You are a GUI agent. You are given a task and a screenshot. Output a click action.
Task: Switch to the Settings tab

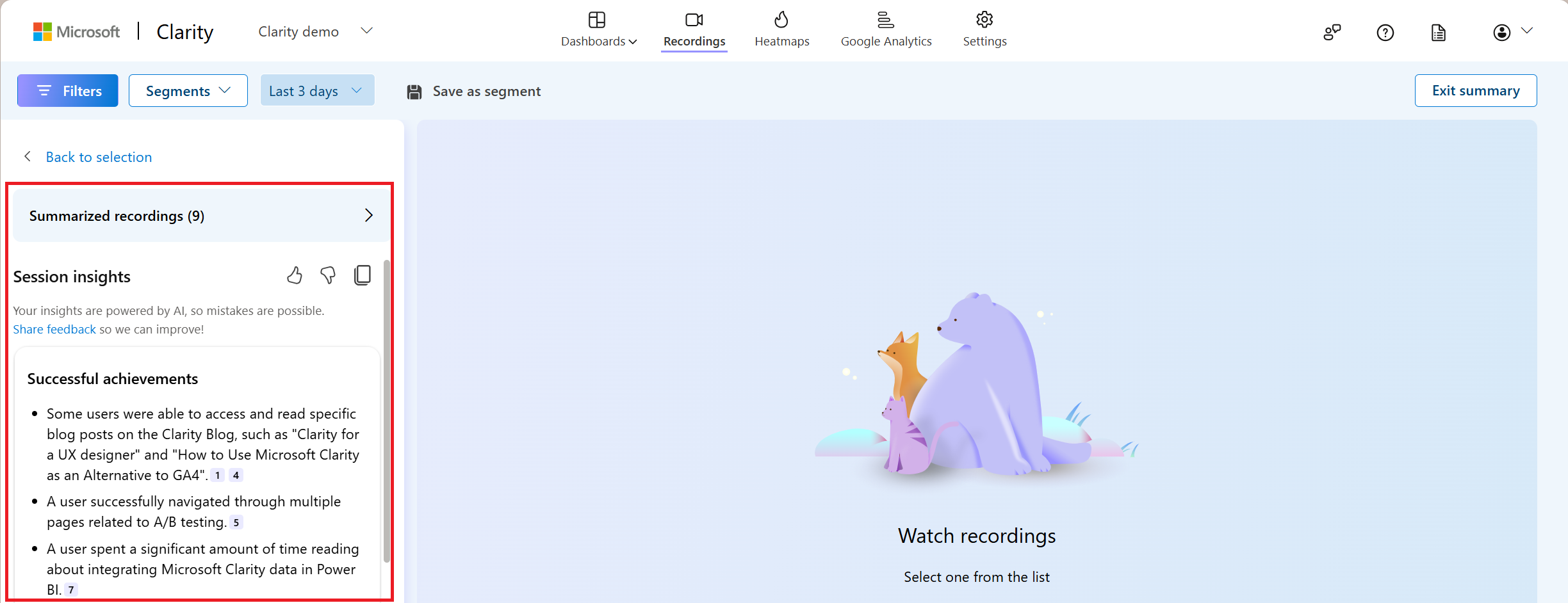pyautogui.click(x=985, y=30)
